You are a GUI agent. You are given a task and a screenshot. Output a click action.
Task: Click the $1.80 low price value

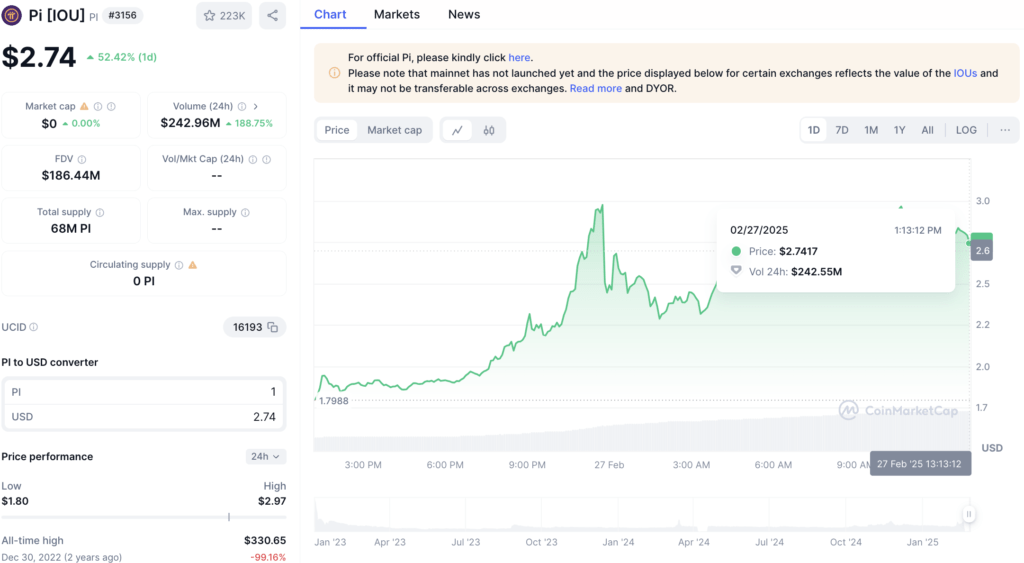[14, 501]
